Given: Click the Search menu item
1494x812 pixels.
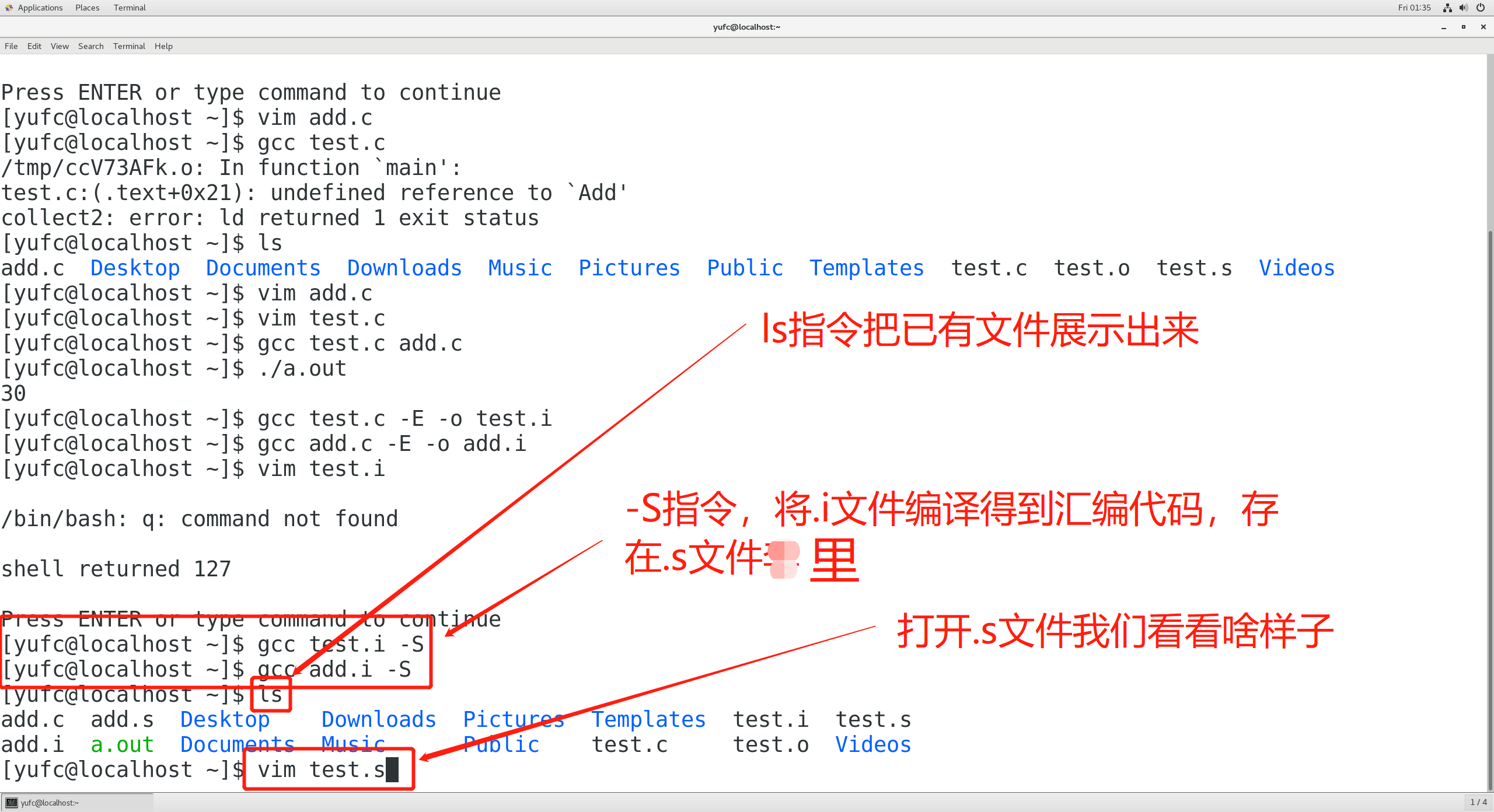Looking at the screenshot, I should coord(89,46).
